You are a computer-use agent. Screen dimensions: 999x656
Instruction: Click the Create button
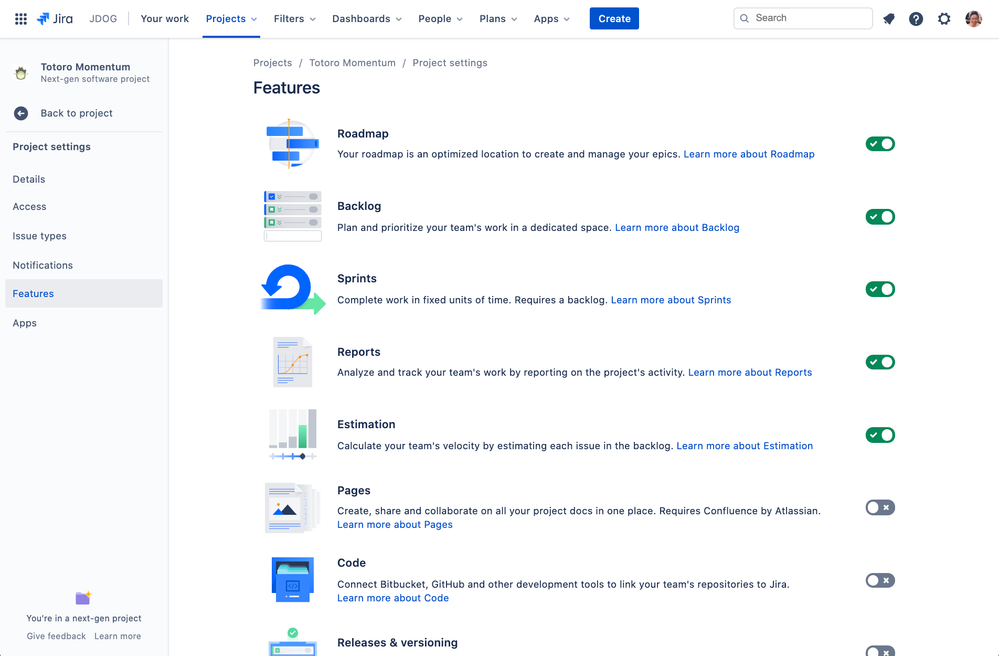pyautogui.click(x=614, y=18)
